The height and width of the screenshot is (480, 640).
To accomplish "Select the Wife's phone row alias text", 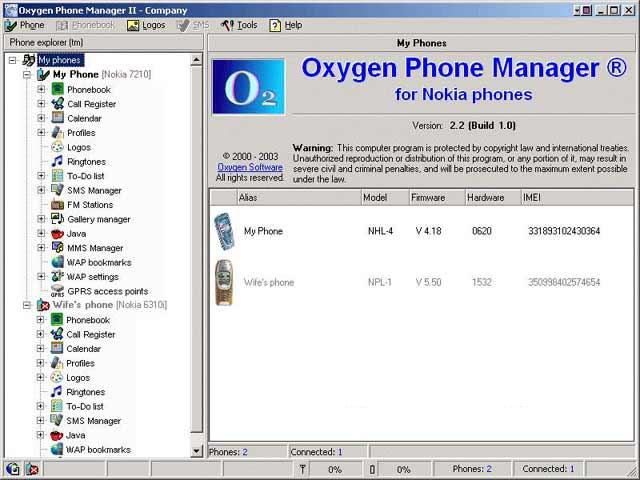I will pos(269,282).
